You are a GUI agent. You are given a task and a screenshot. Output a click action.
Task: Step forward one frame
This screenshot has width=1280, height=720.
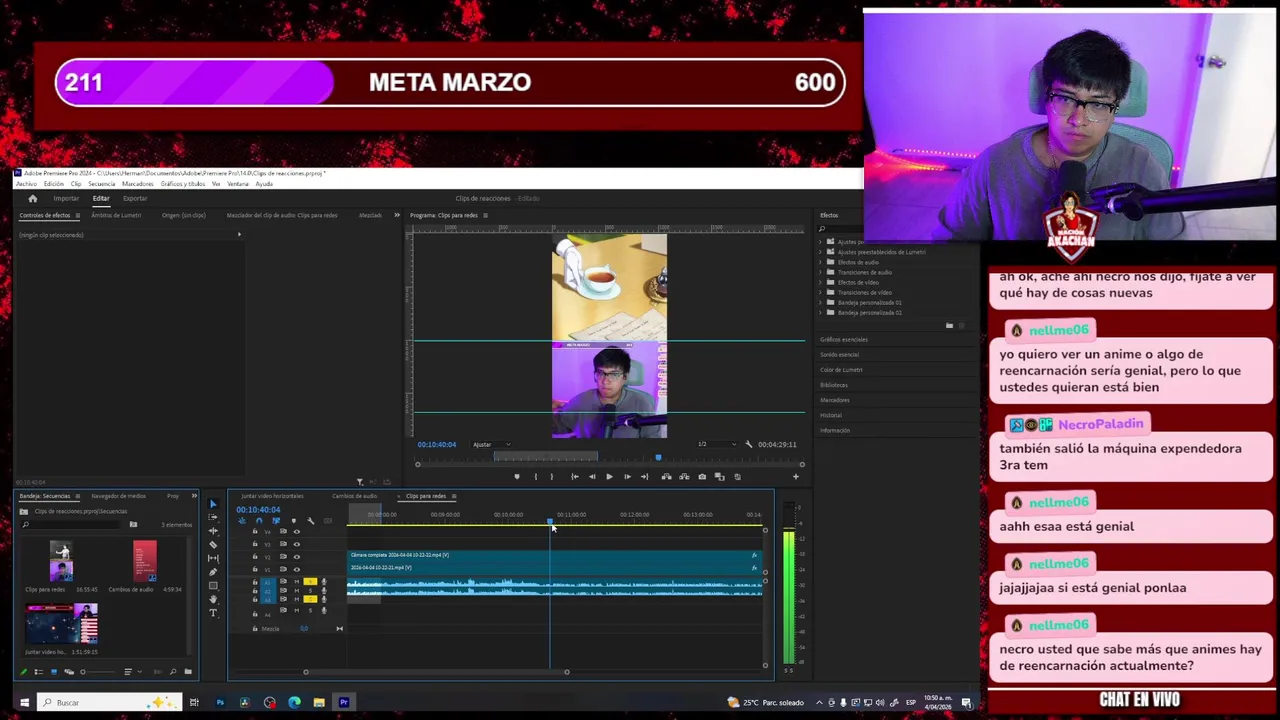click(x=627, y=477)
